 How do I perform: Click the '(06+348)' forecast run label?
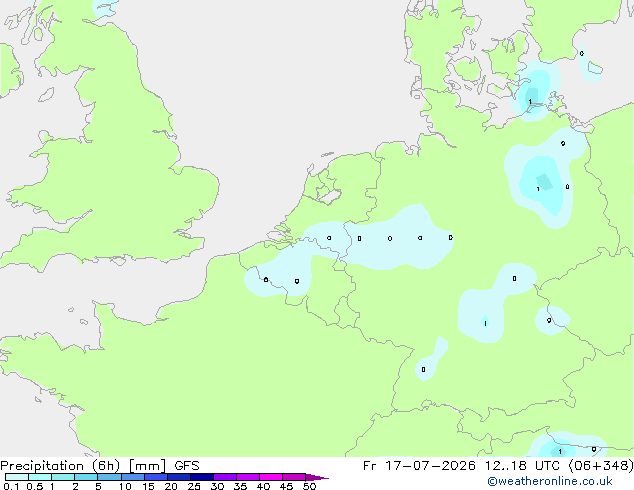tap(601, 466)
